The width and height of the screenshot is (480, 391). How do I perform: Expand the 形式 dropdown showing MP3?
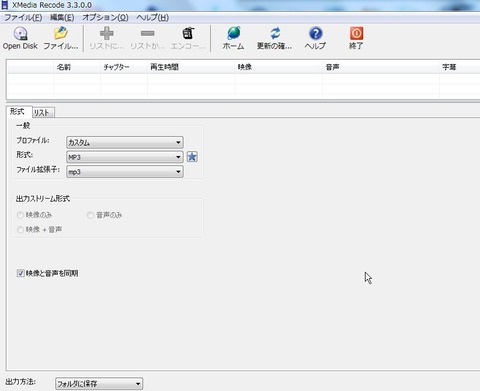click(125, 157)
